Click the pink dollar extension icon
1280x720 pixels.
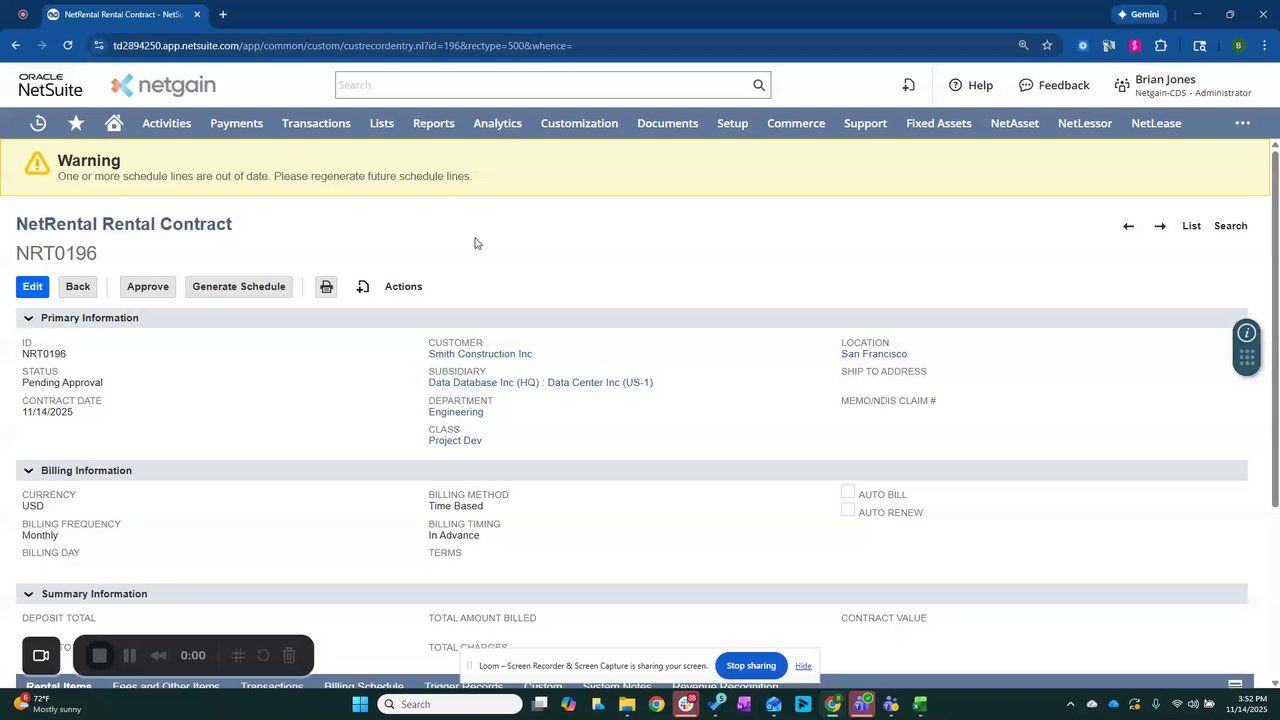(x=1135, y=45)
